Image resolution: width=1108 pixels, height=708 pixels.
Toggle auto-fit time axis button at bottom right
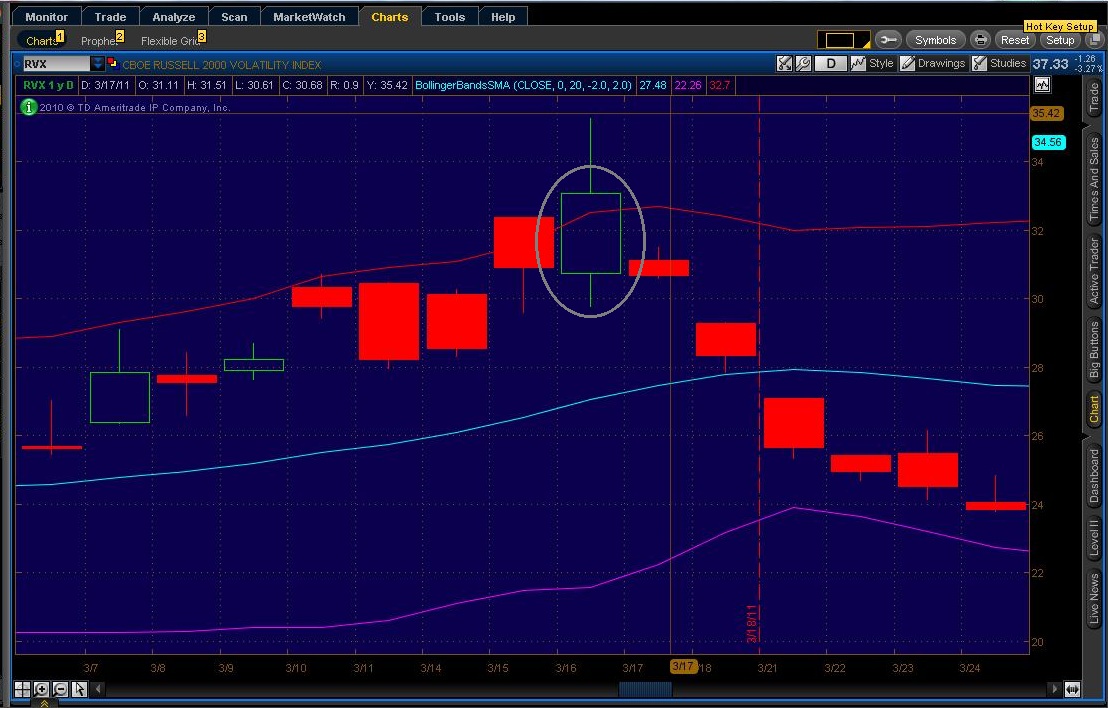1072,689
